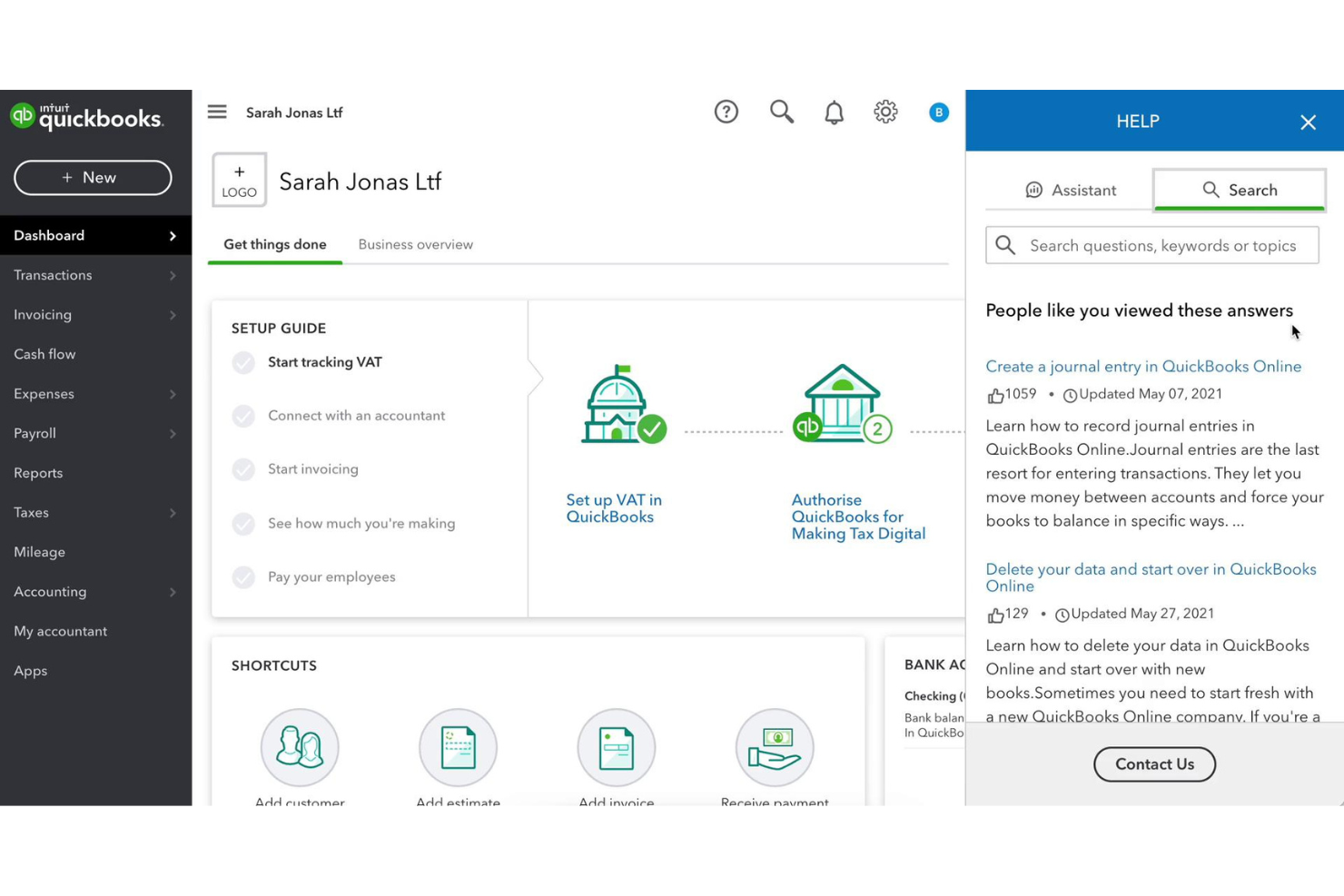Open Create a journal entry article link

pyautogui.click(x=1143, y=367)
